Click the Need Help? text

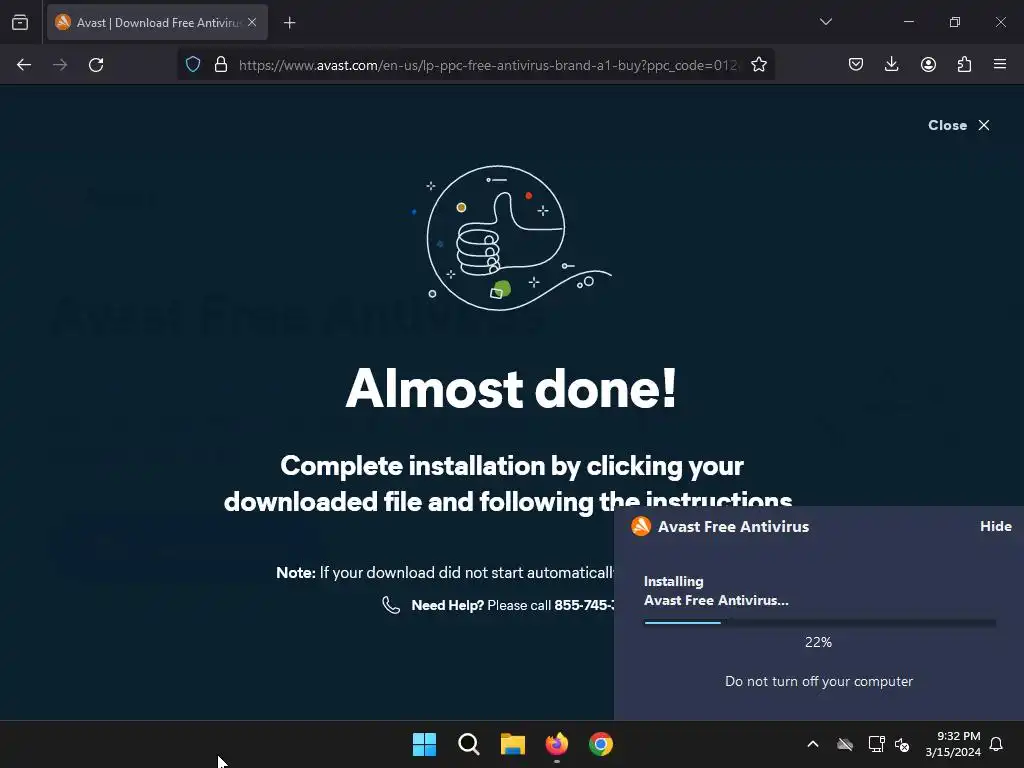click(x=447, y=605)
